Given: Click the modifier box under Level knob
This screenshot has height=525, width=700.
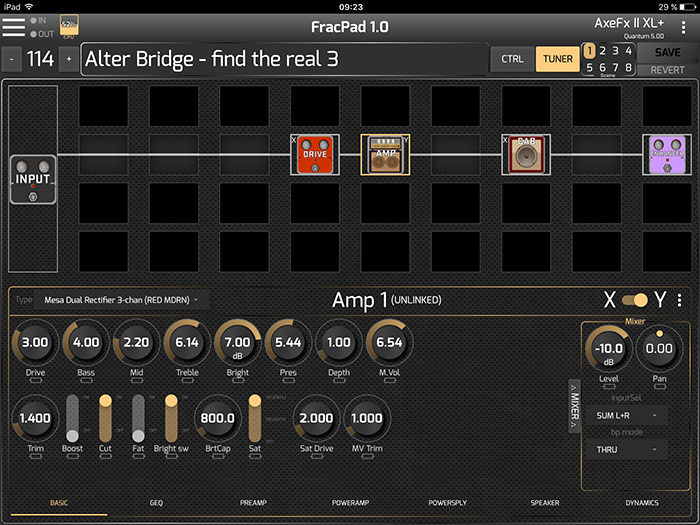Looking at the screenshot, I should (609, 387).
